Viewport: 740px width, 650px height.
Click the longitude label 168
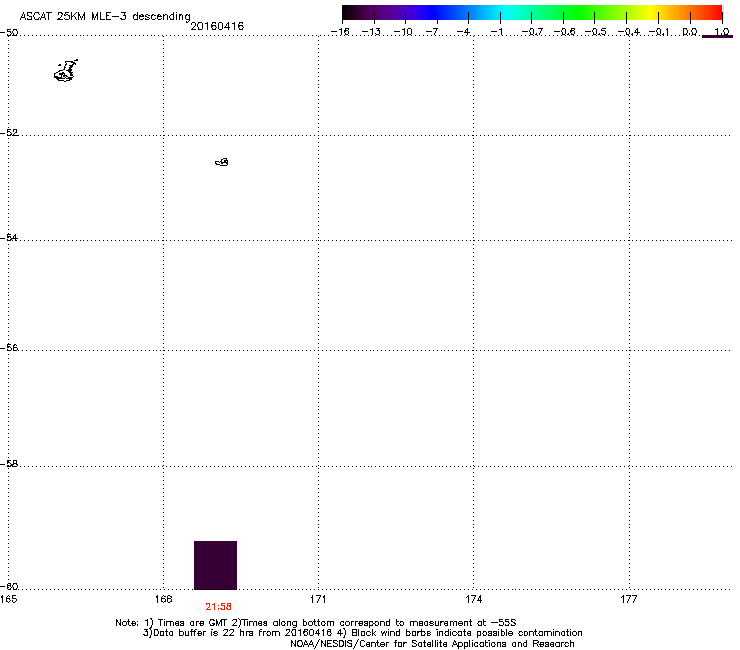(x=163, y=599)
